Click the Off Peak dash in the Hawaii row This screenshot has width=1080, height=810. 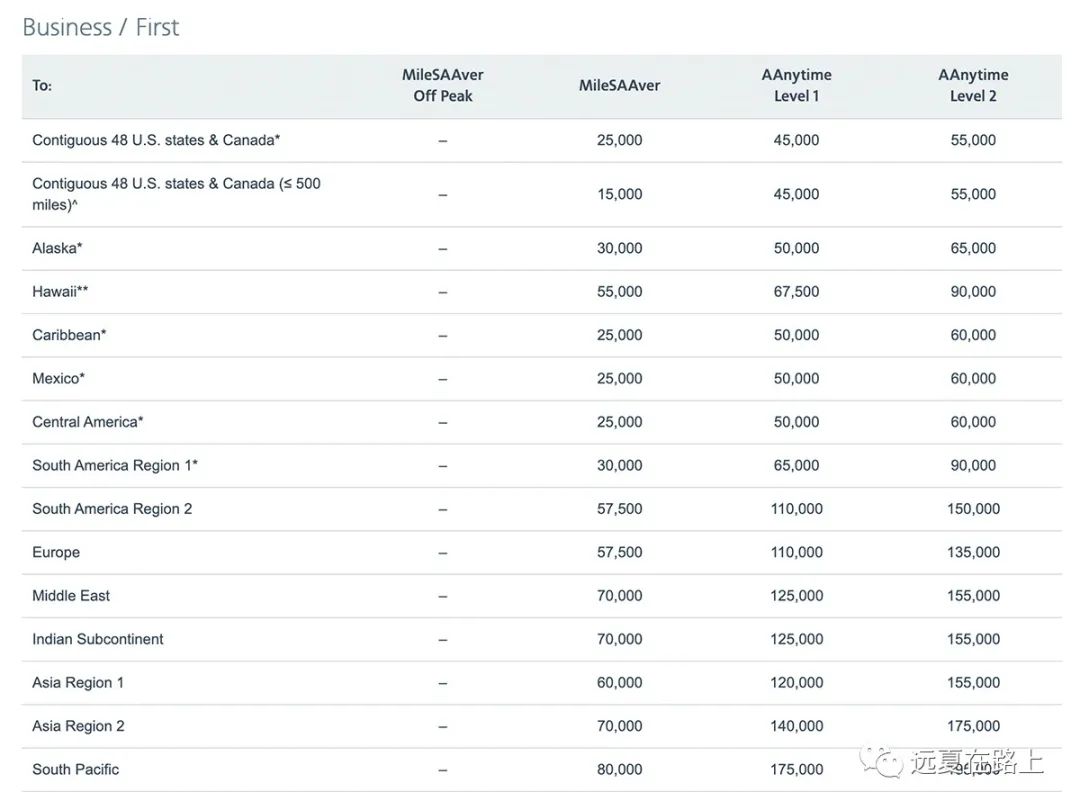click(443, 292)
